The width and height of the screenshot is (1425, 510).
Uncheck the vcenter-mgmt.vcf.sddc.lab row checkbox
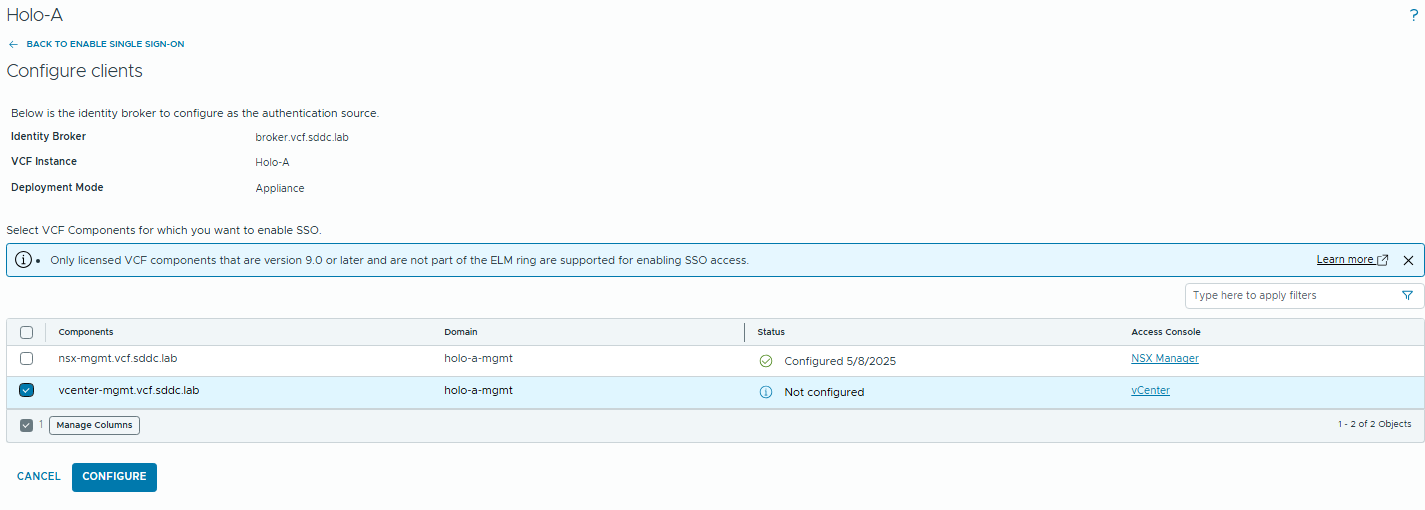(27, 391)
